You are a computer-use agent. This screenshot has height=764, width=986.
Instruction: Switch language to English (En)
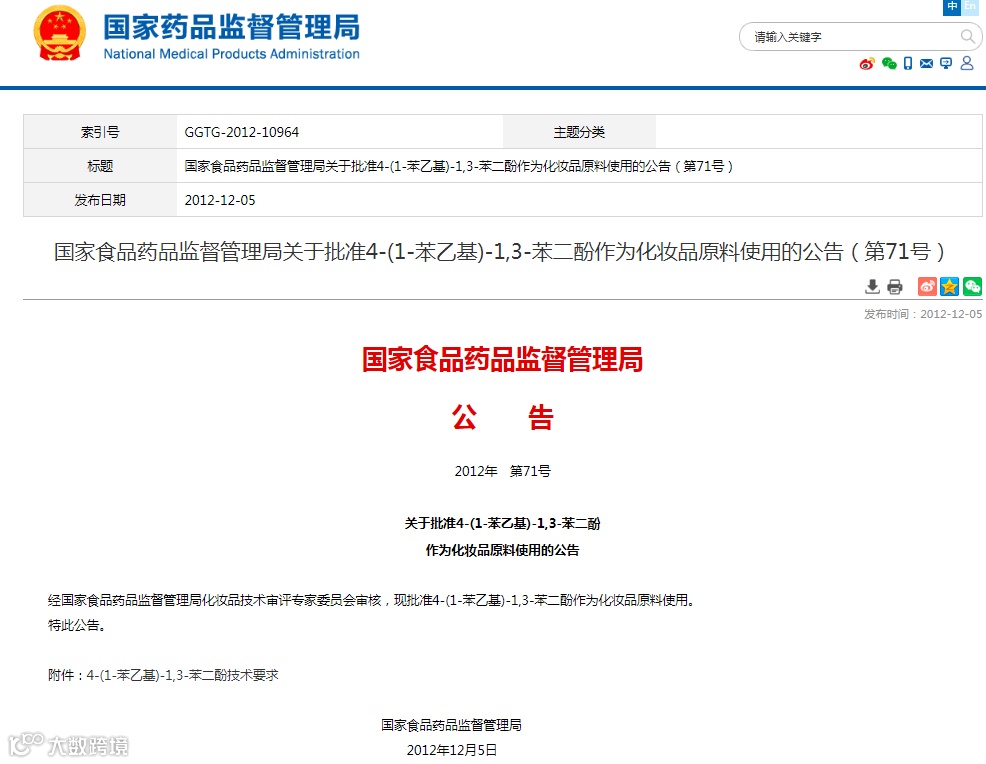[x=970, y=6]
